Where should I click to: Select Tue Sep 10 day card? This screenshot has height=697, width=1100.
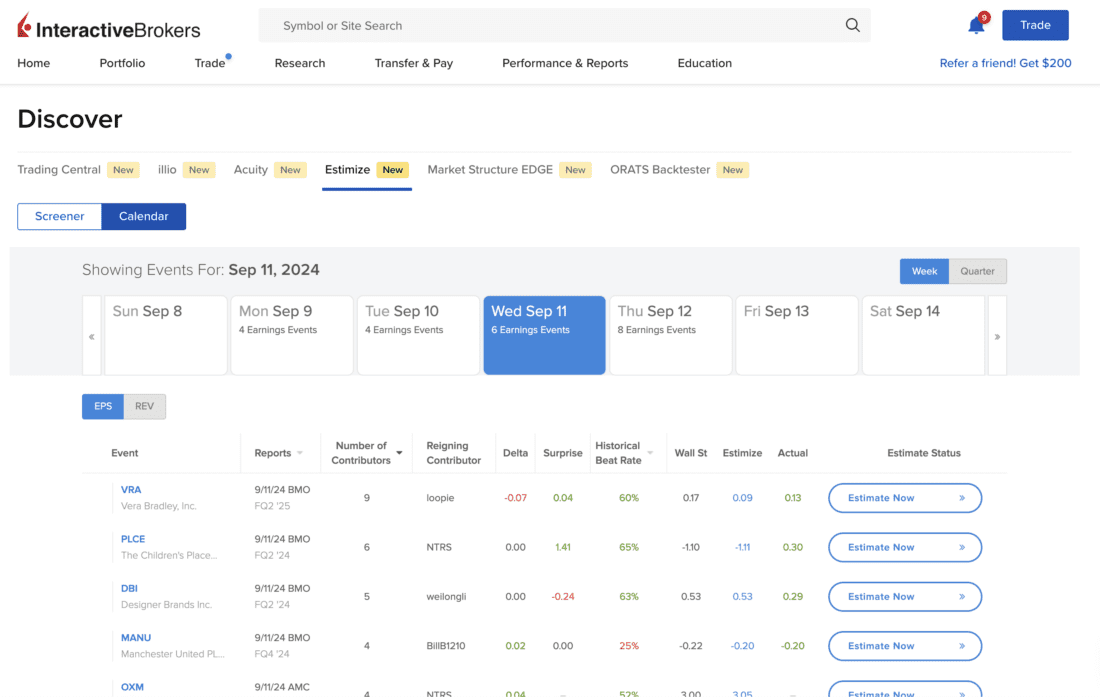click(x=418, y=335)
